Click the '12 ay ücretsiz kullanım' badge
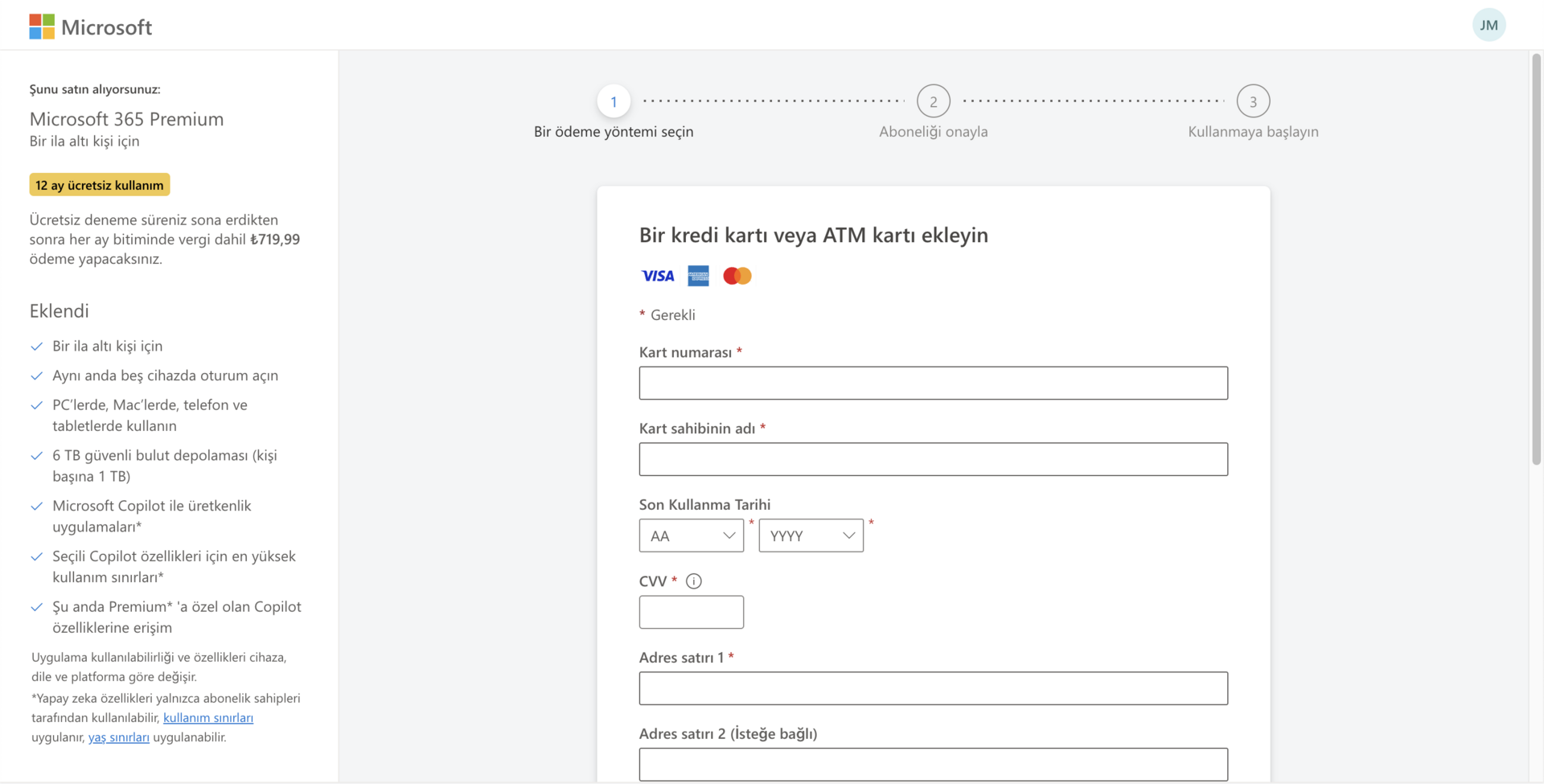1544x784 pixels. (x=100, y=185)
